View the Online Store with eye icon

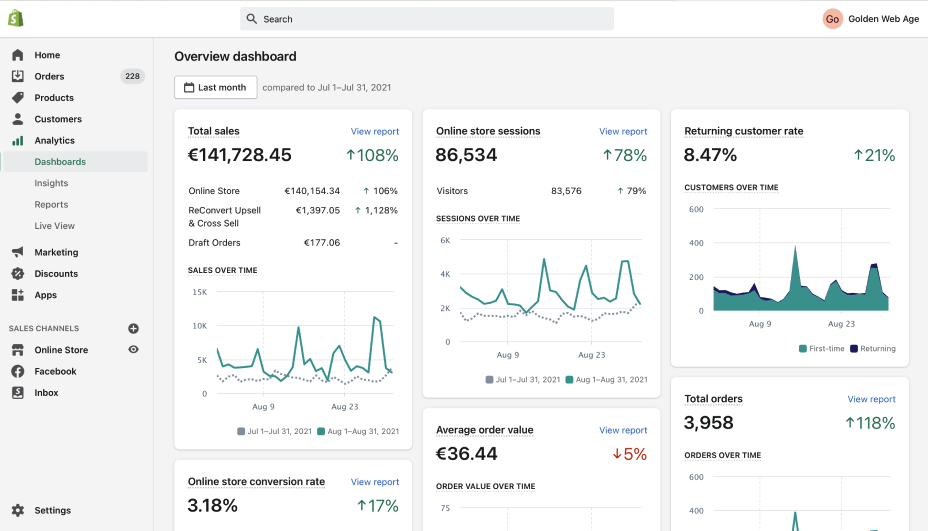(133, 350)
